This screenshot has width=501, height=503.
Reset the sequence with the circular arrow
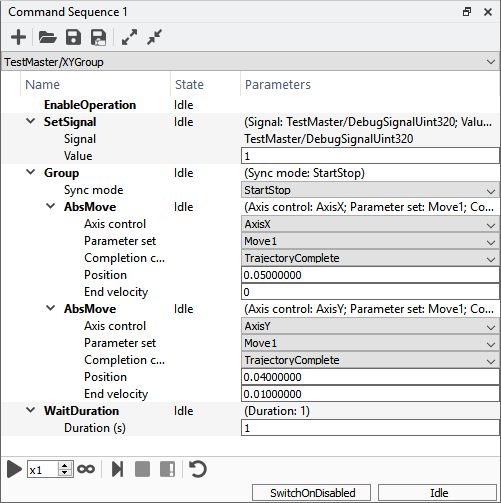pos(198,469)
